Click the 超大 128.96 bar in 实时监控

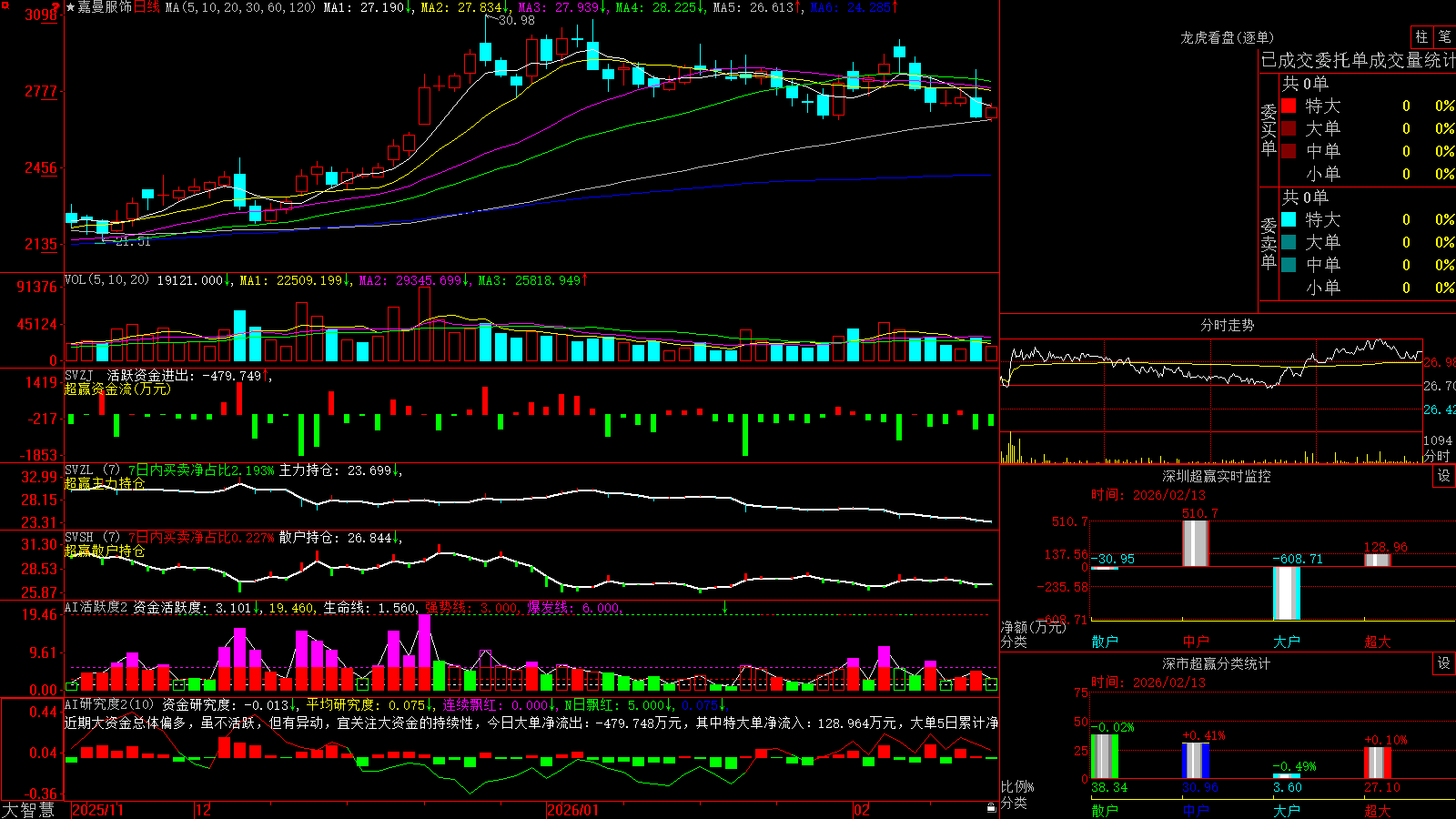click(1378, 560)
